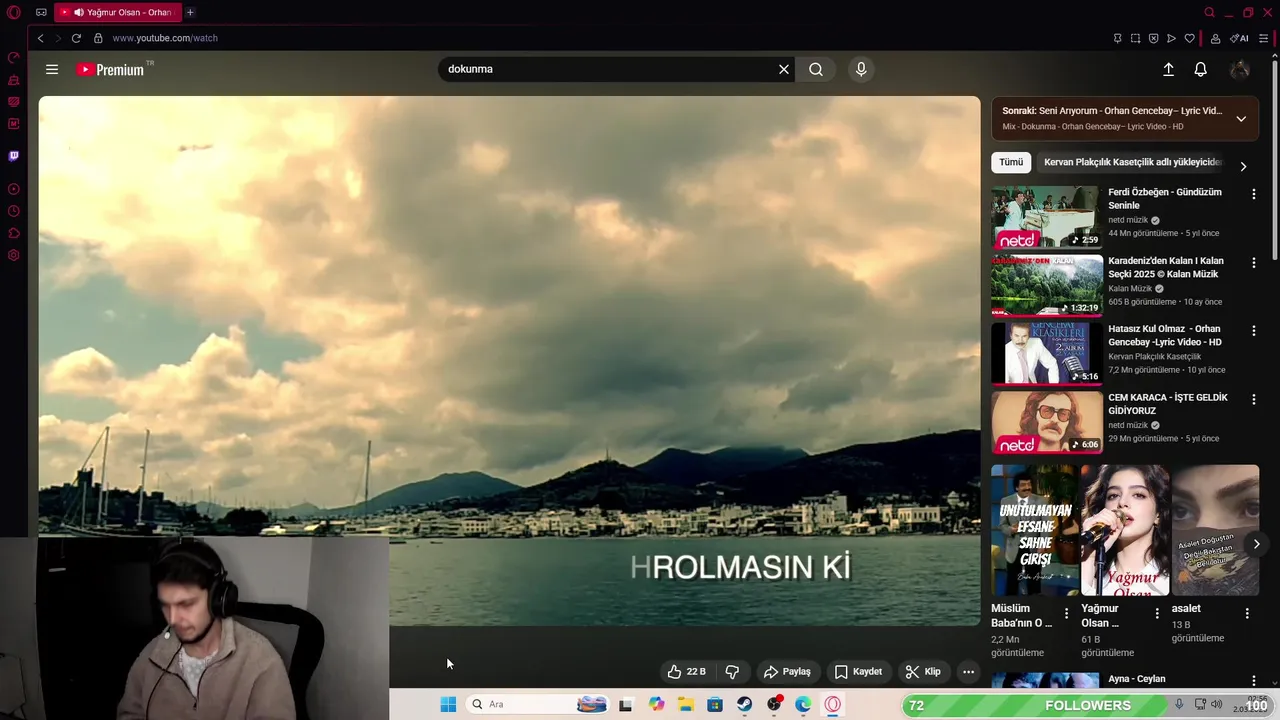Screen dimensions: 1280x720
Task: Select the 'Kervan Plakçılık Kasetçilik' filter chip
Action: pyautogui.click(x=1132, y=162)
